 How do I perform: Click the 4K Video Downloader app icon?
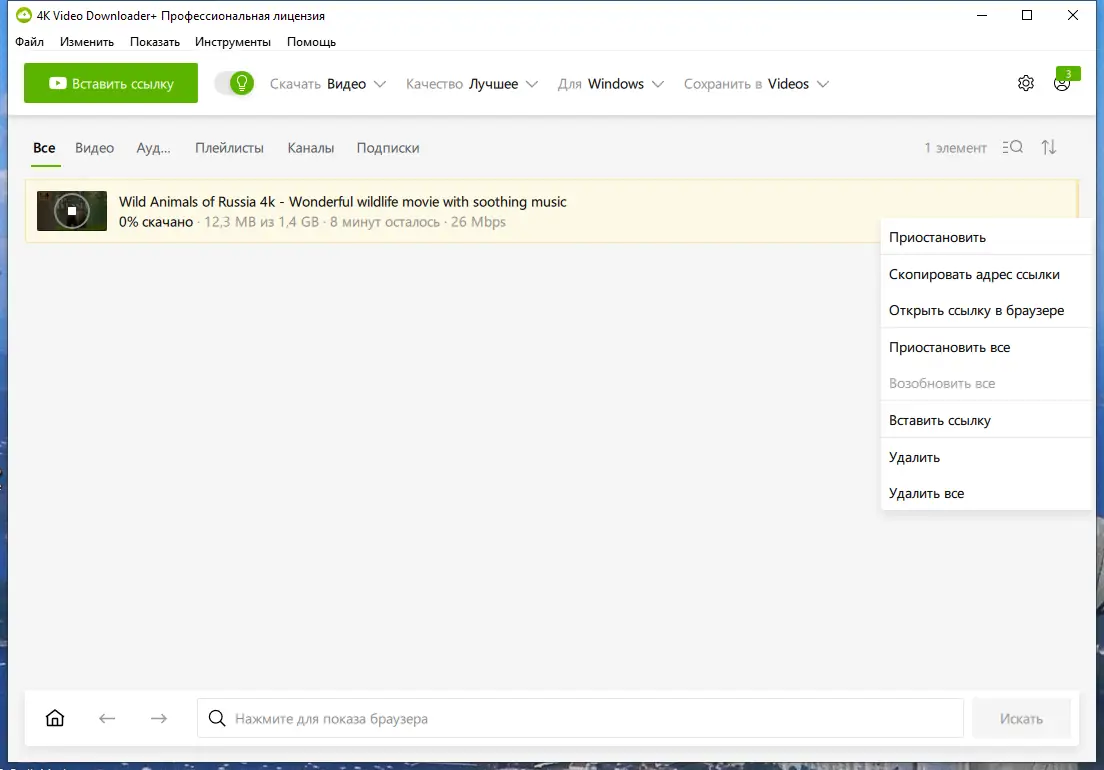click(24, 15)
